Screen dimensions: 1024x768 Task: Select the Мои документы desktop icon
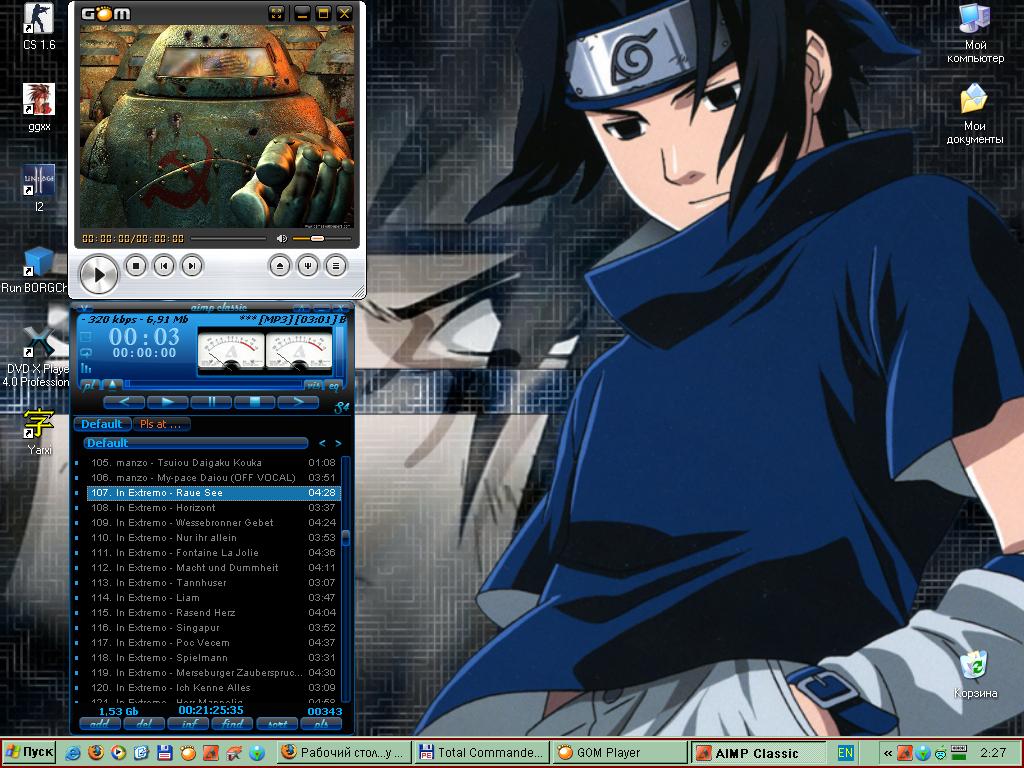(974, 114)
